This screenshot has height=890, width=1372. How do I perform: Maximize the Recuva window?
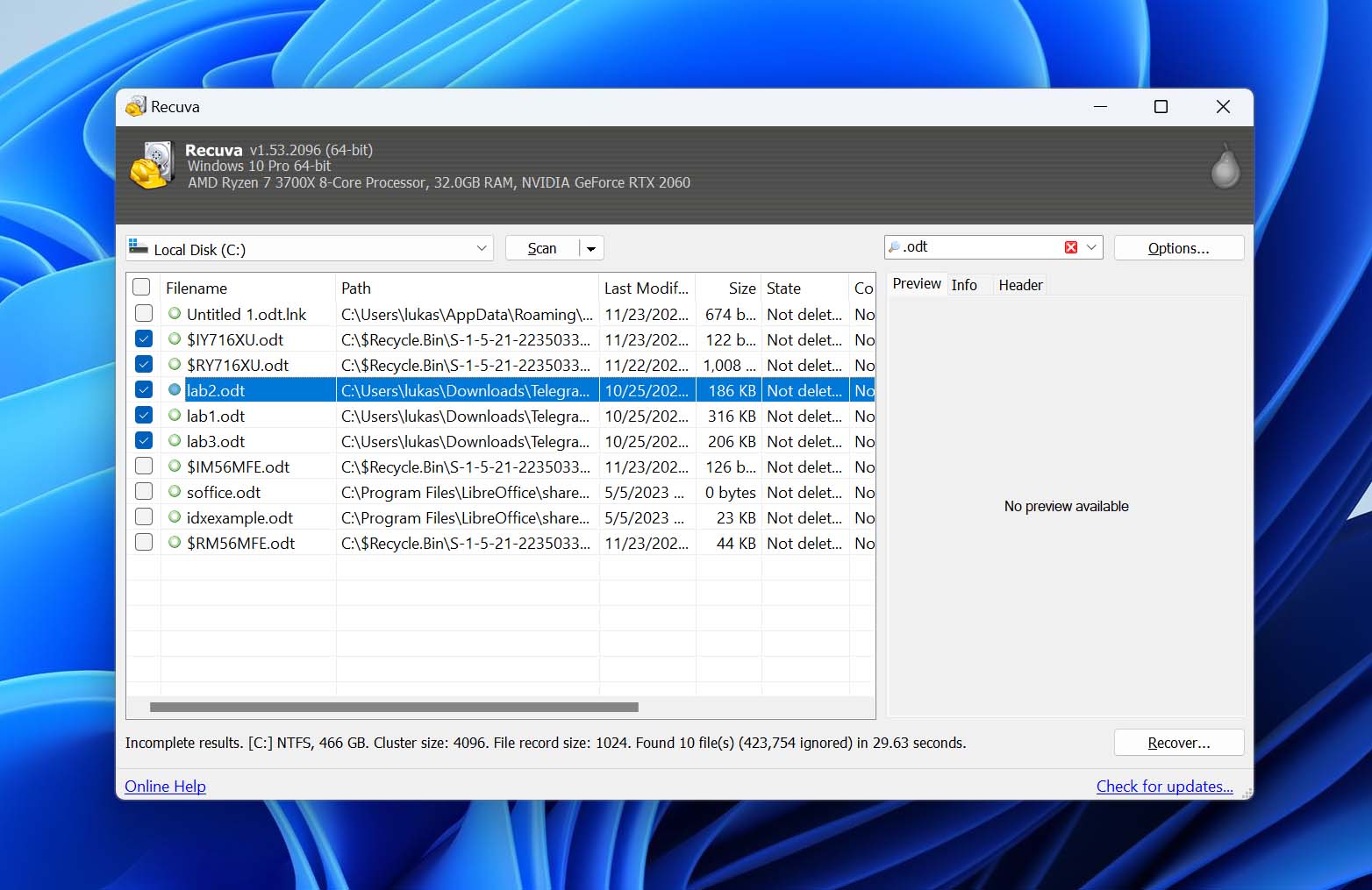pos(1161,107)
